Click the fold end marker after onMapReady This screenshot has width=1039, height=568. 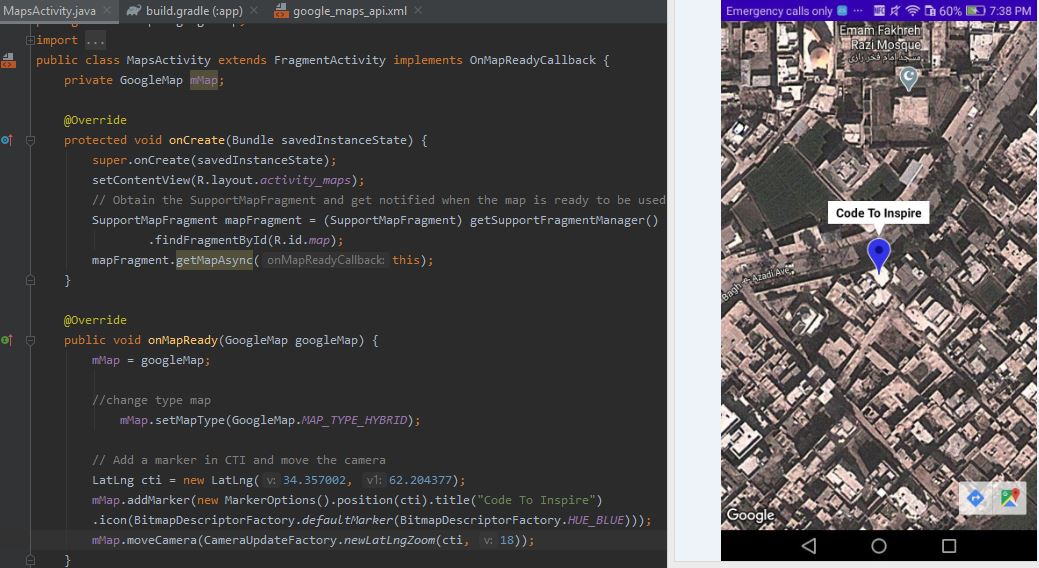(x=30, y=561)
